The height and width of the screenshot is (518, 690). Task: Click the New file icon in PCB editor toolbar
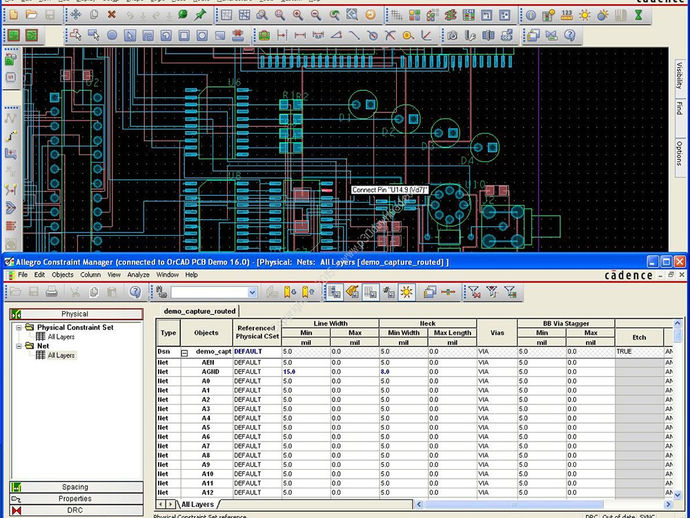[x=14, y=15]
